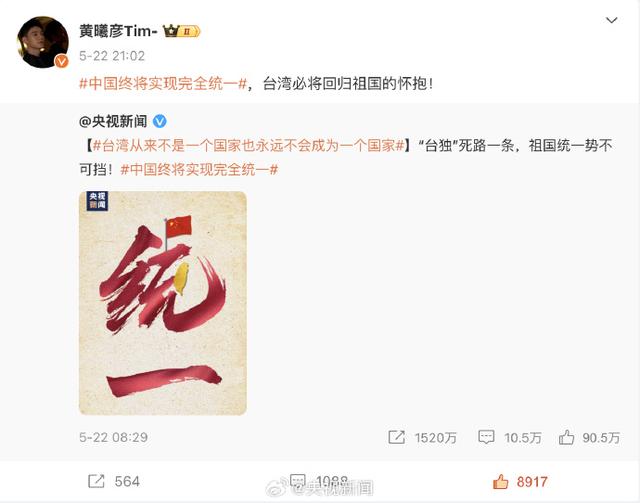Open second hashtag 中国终将实现完全统一 in quoted post
This screenshot has width=640, height=503.
[199, 169]
